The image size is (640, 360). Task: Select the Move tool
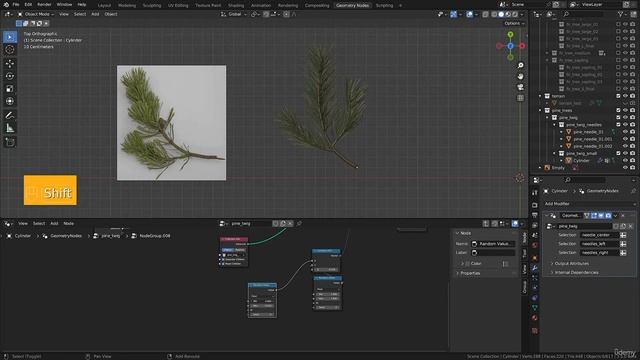tap(10, 63)
